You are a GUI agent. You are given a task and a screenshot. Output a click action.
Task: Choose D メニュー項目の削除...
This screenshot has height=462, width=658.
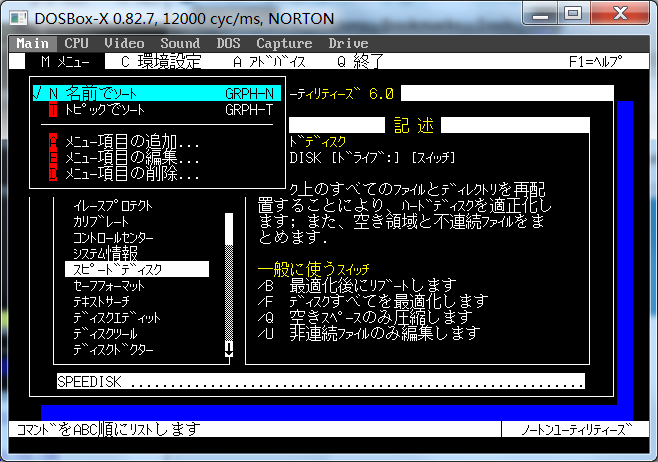pyautogui.click(x=124, y=174)
